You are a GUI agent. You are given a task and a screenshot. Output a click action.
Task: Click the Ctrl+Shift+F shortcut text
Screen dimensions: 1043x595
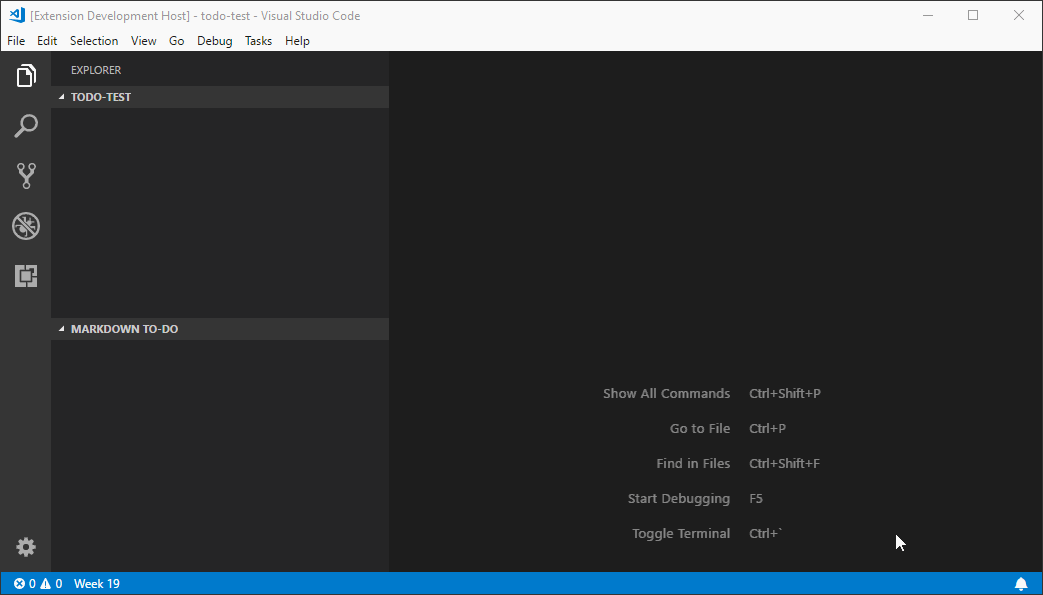[784, 463]
